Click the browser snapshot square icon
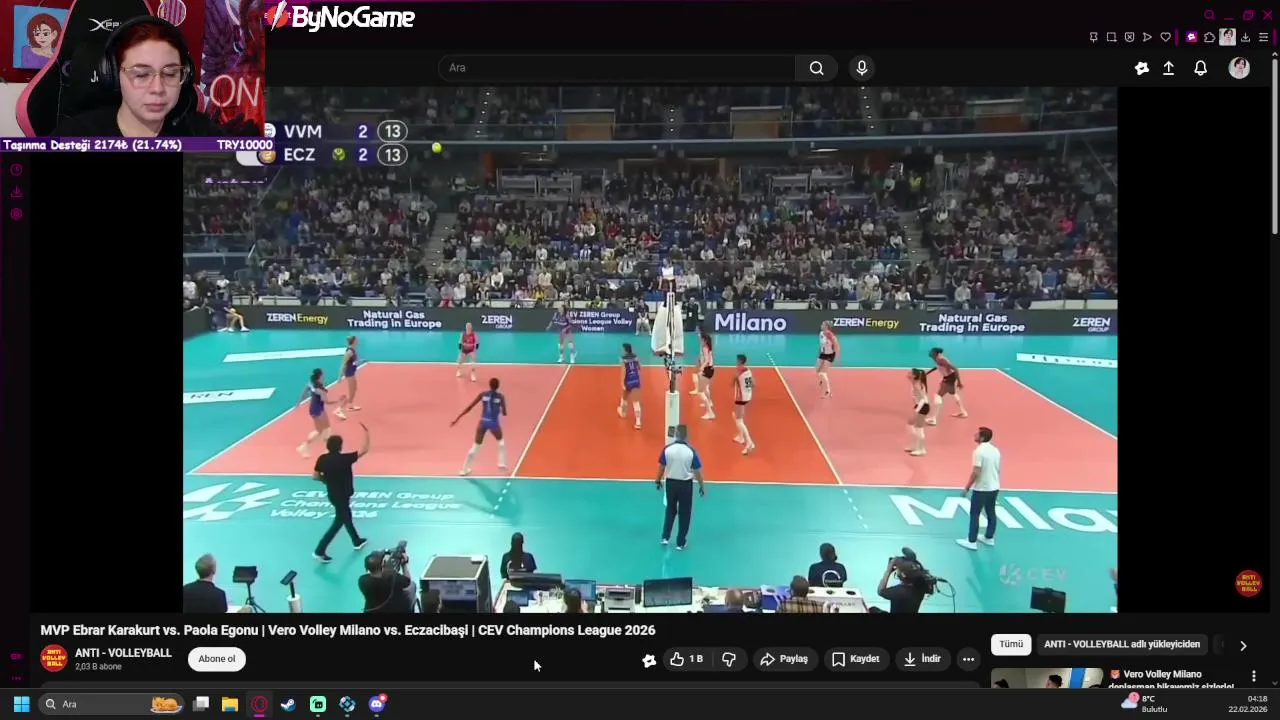Screen dimensions: 1280x720 point(1111,37)
